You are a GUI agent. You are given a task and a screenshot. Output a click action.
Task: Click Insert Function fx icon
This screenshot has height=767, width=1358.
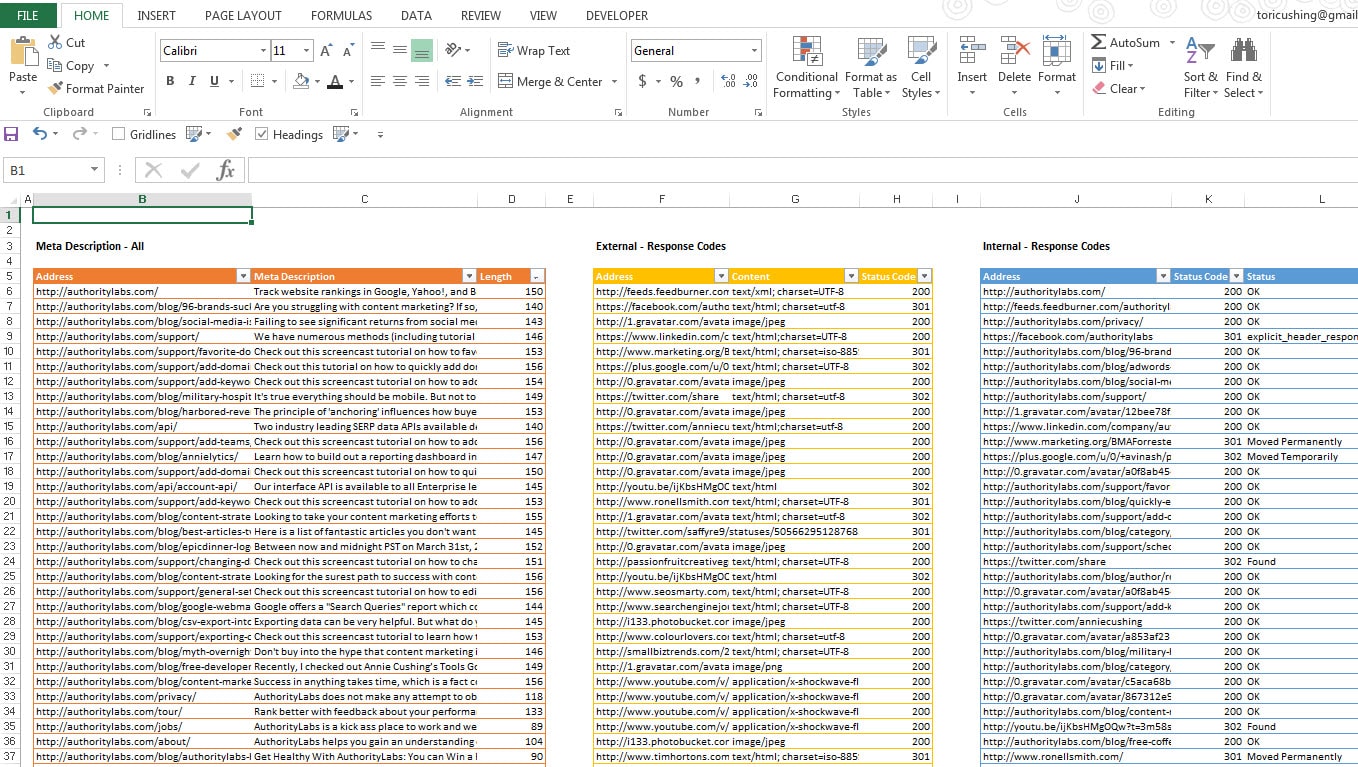pos(226,170)
